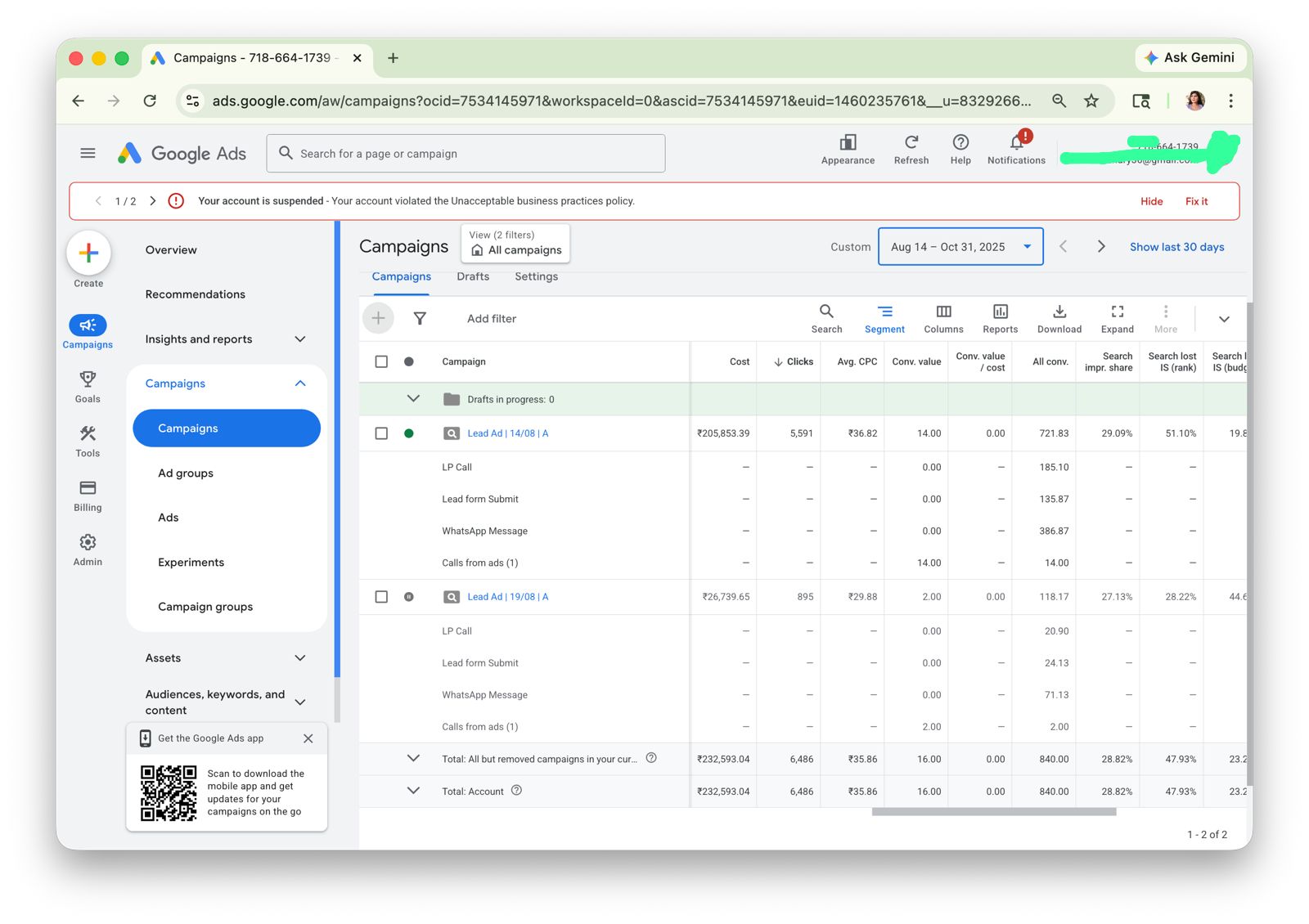Go to previous date range arrow
1309x924 pixels.
pyautogui.click(x=1063, y=246)
